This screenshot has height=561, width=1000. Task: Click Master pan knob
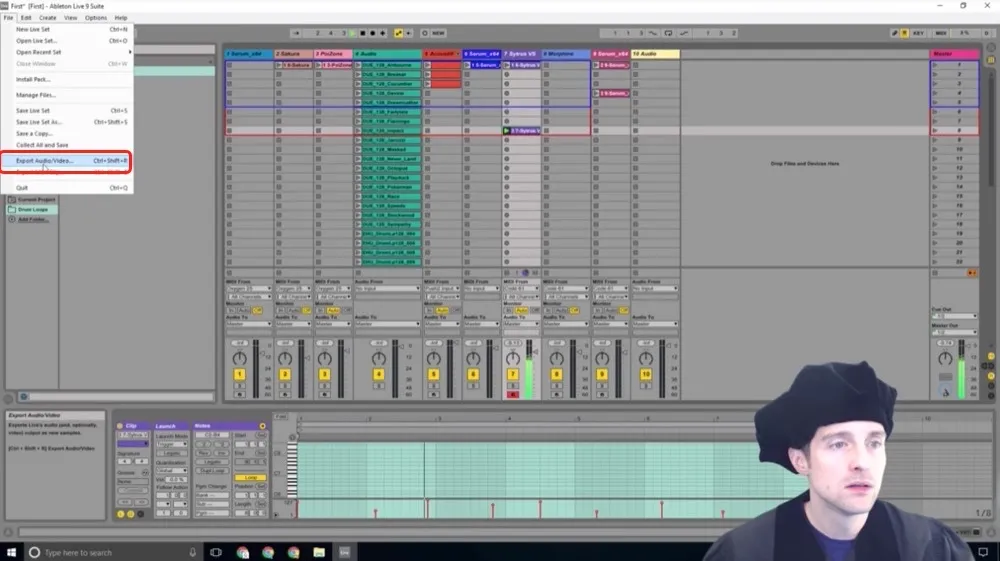(x=945, y=358)
